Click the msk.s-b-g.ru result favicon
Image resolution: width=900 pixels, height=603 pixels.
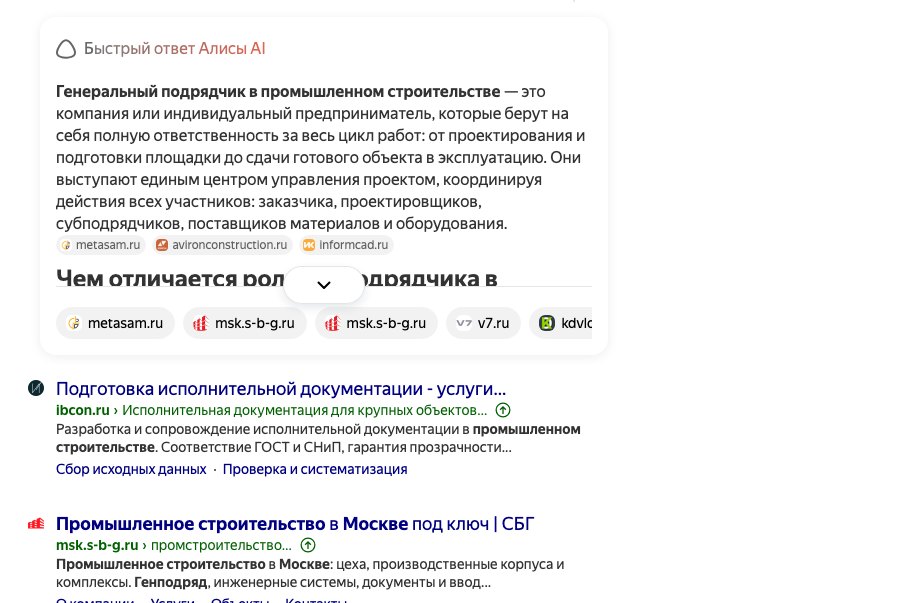pyautogui.click(x=36, y=523)
